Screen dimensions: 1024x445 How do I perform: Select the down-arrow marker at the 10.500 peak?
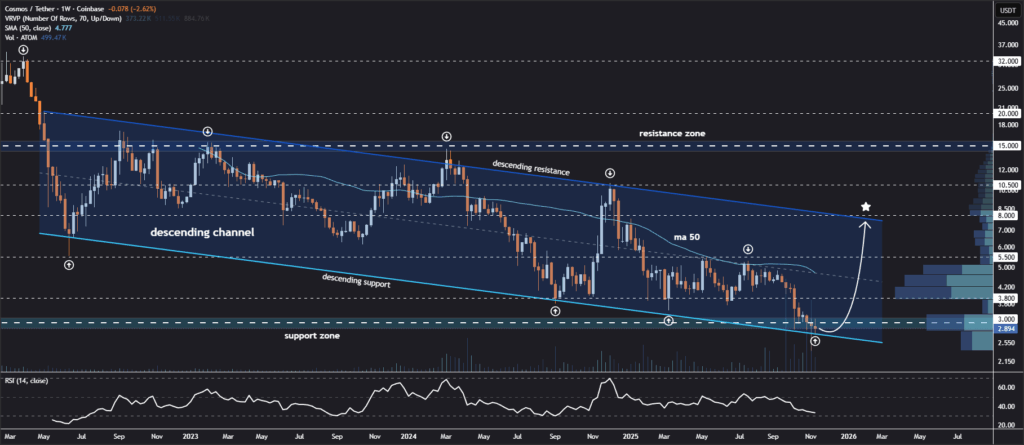pos(609,173)
